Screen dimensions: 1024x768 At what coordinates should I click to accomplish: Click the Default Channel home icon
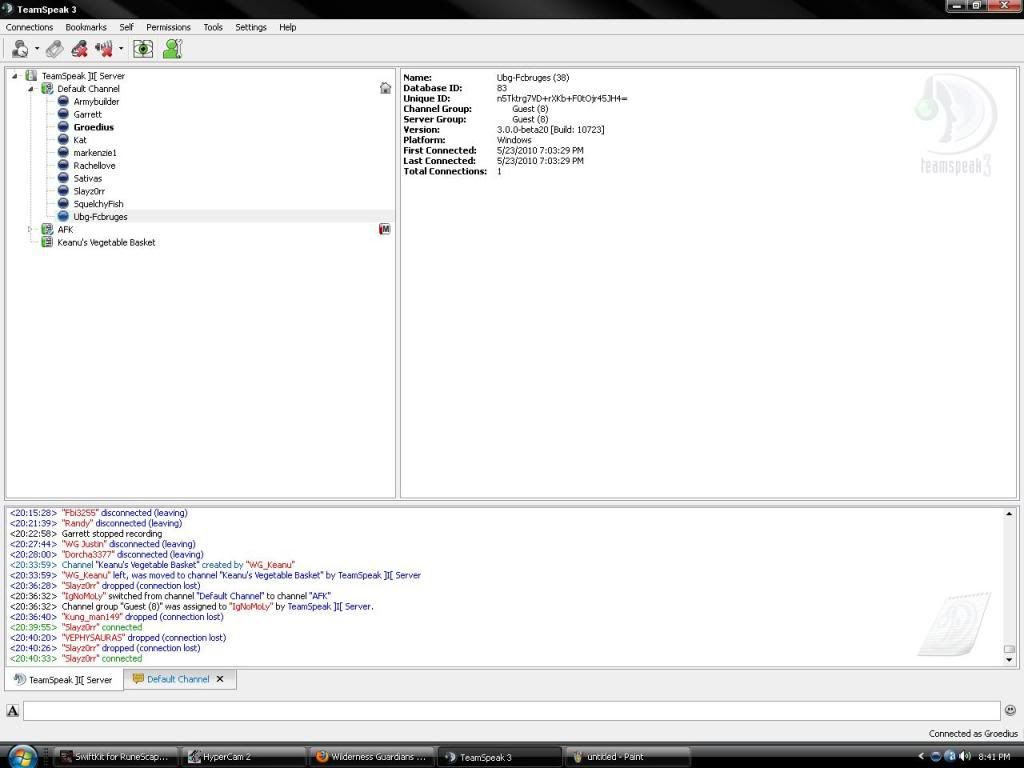coord(385,88)
